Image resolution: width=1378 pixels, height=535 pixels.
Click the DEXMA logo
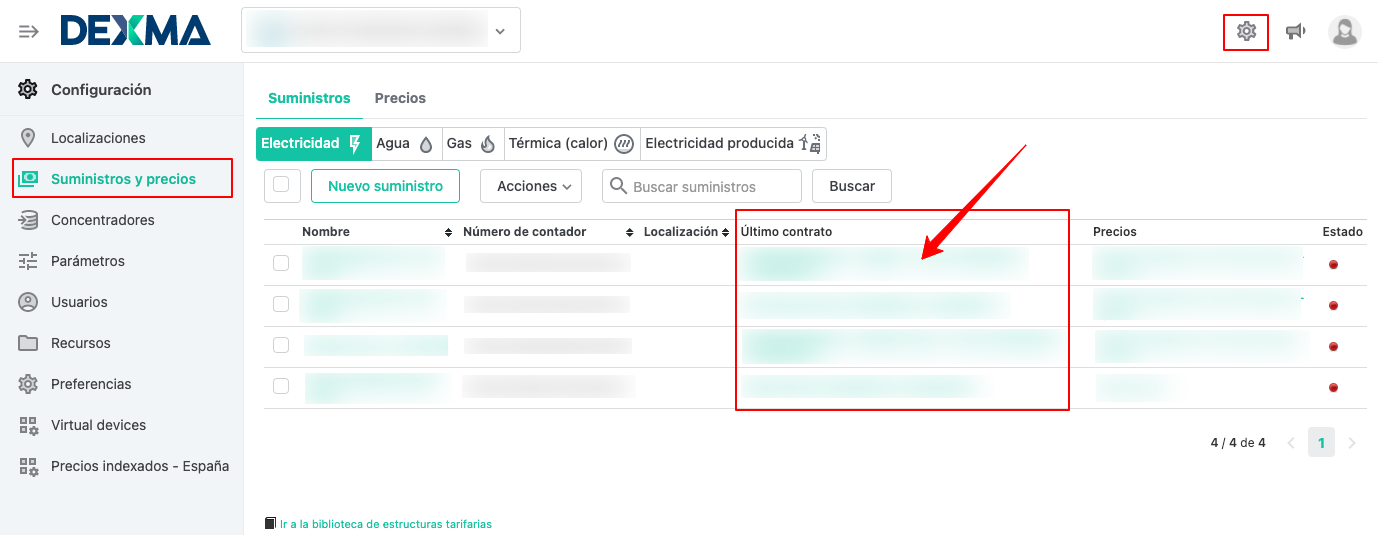[x=135, y=31]
